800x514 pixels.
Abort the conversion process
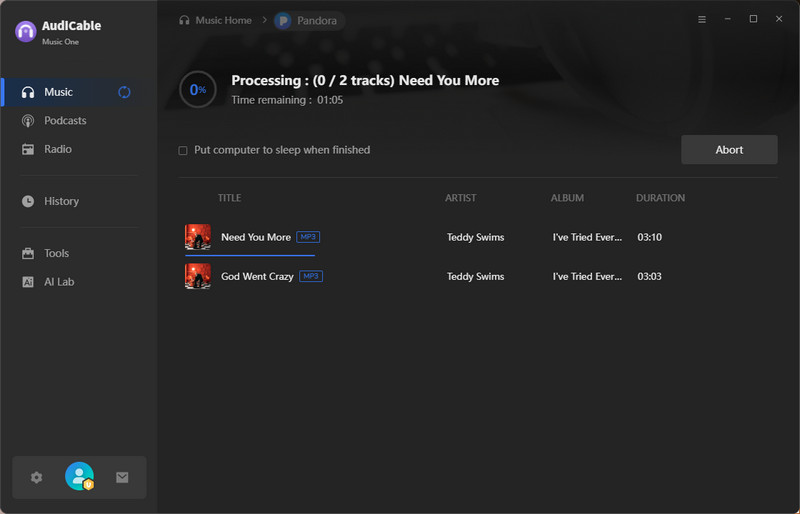pyautogui.click(x=729, y=150)
